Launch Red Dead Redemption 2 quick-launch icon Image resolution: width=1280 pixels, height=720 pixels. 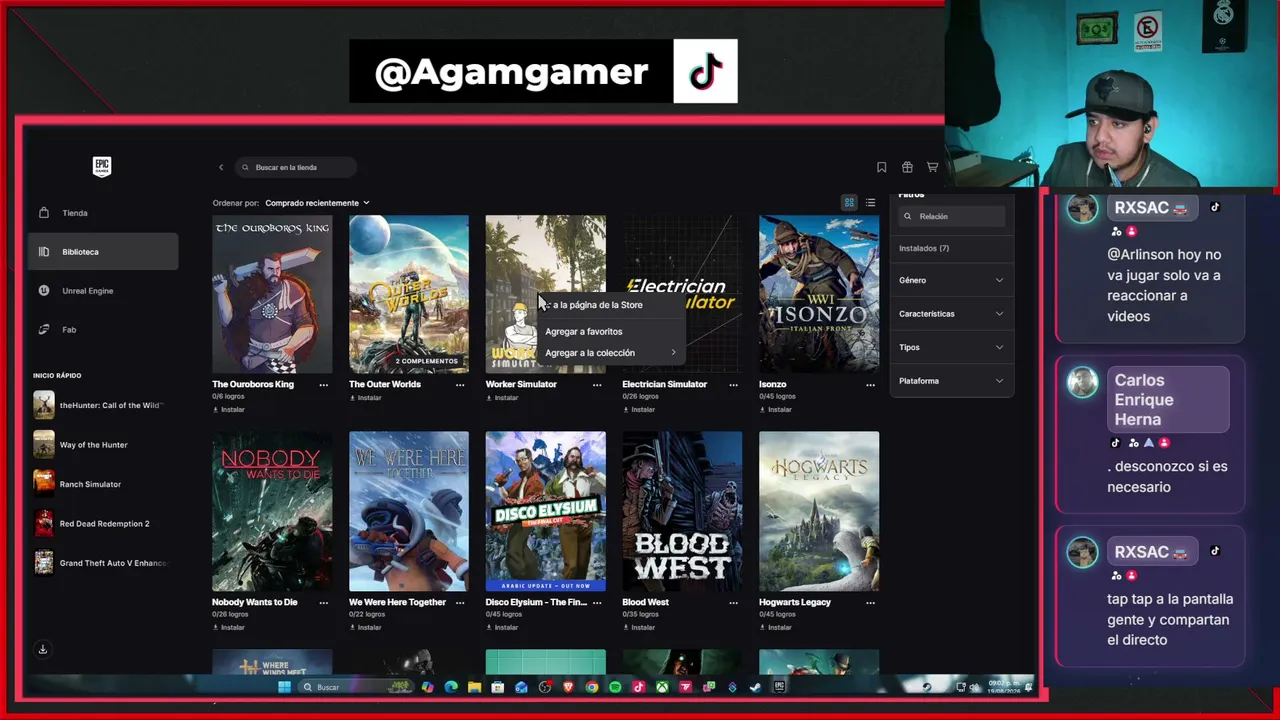point(44,523)
